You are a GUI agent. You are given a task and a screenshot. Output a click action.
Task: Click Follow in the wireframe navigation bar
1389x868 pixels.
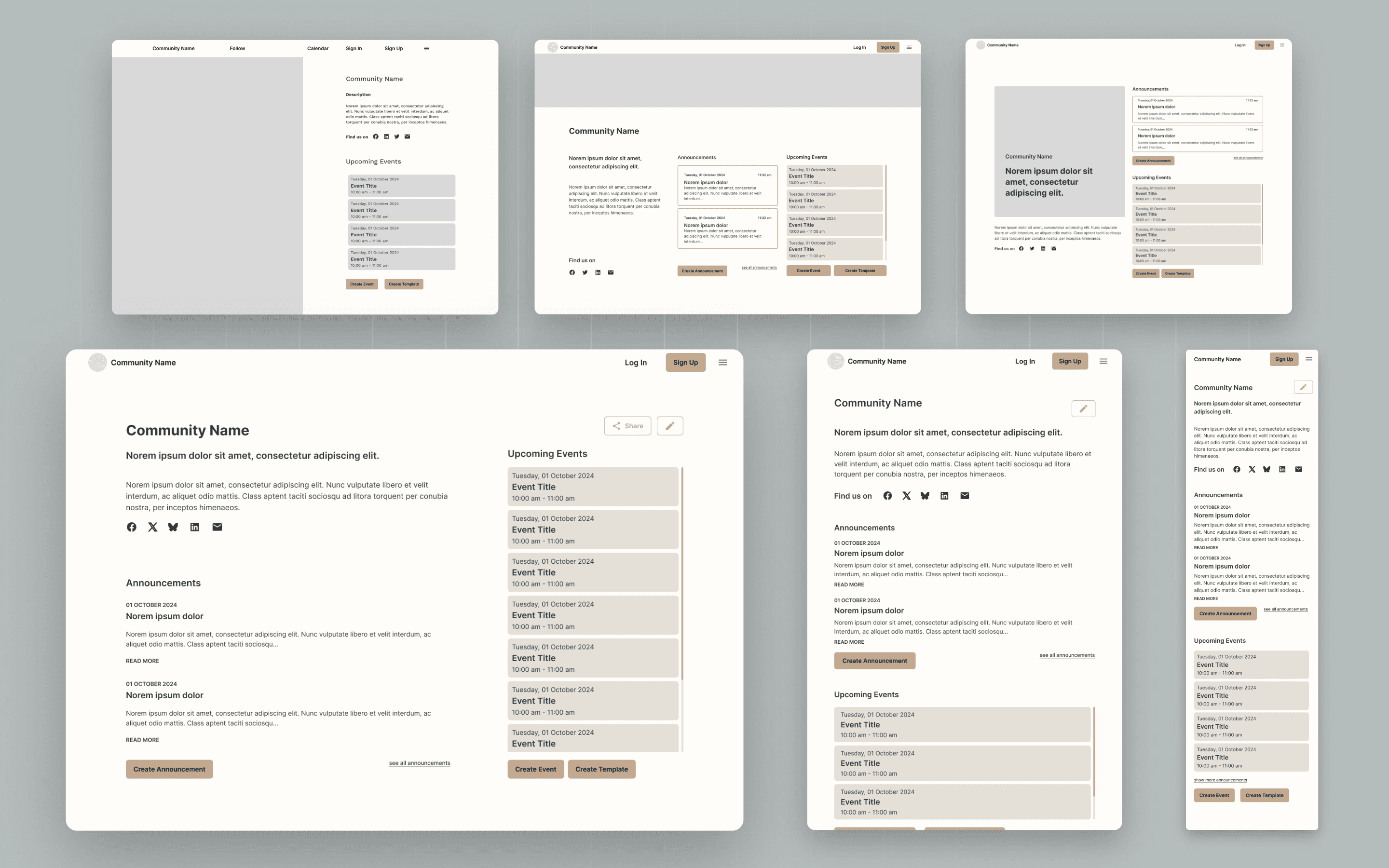point(237,49)
